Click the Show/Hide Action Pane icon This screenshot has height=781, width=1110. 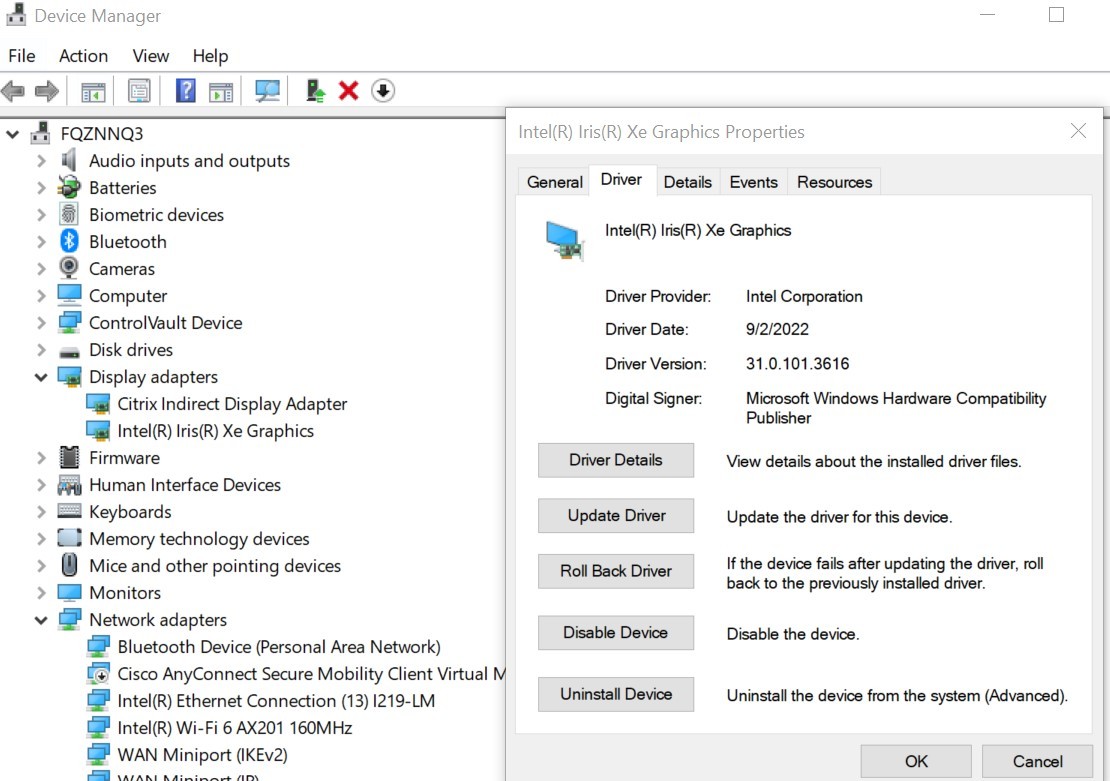click(x=221, y=91)
